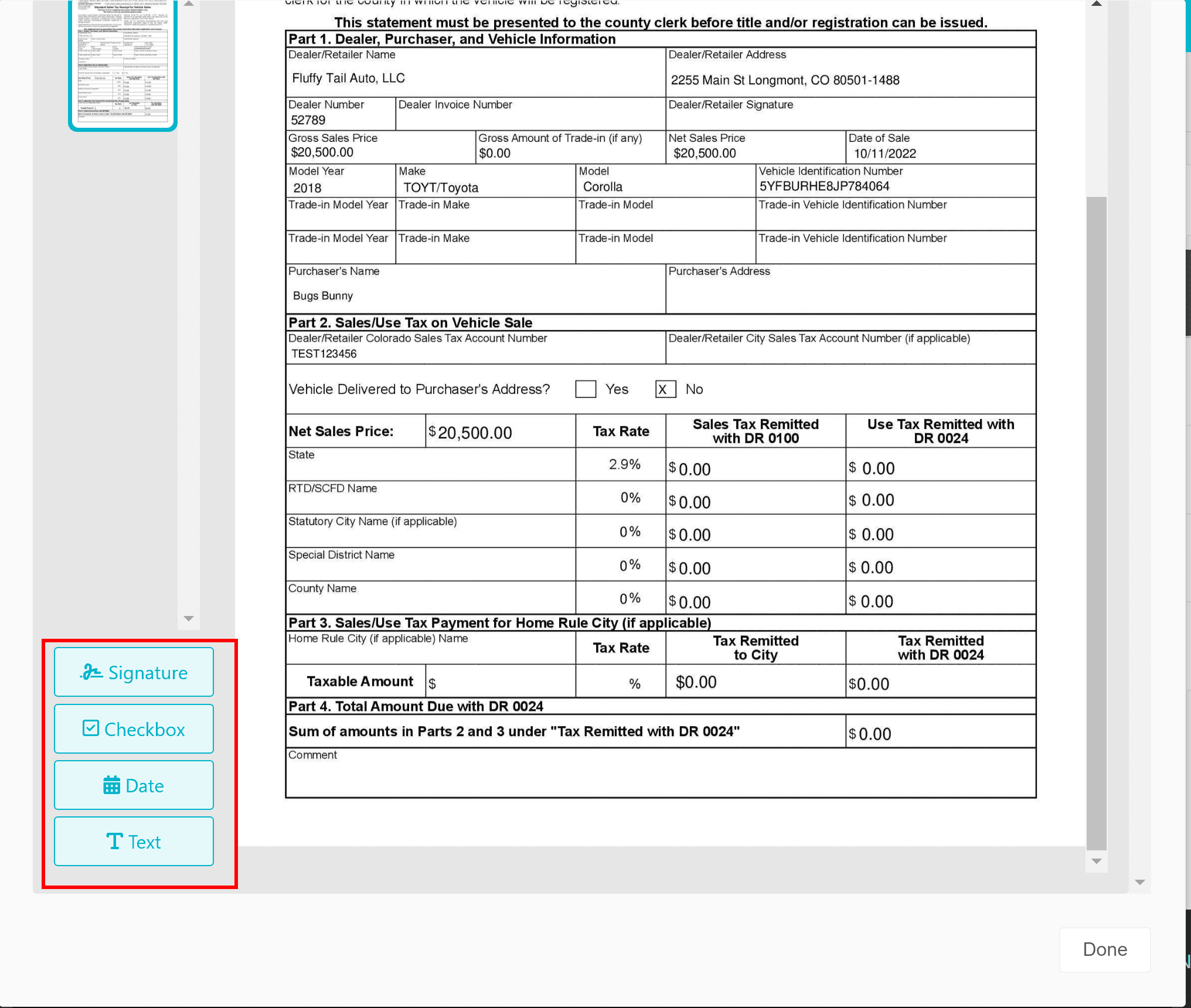The height and width of the screenshot is (1008, 1191).
Task: Click outer panel scroll down arrow
Action: click(x=1139, y=882)
